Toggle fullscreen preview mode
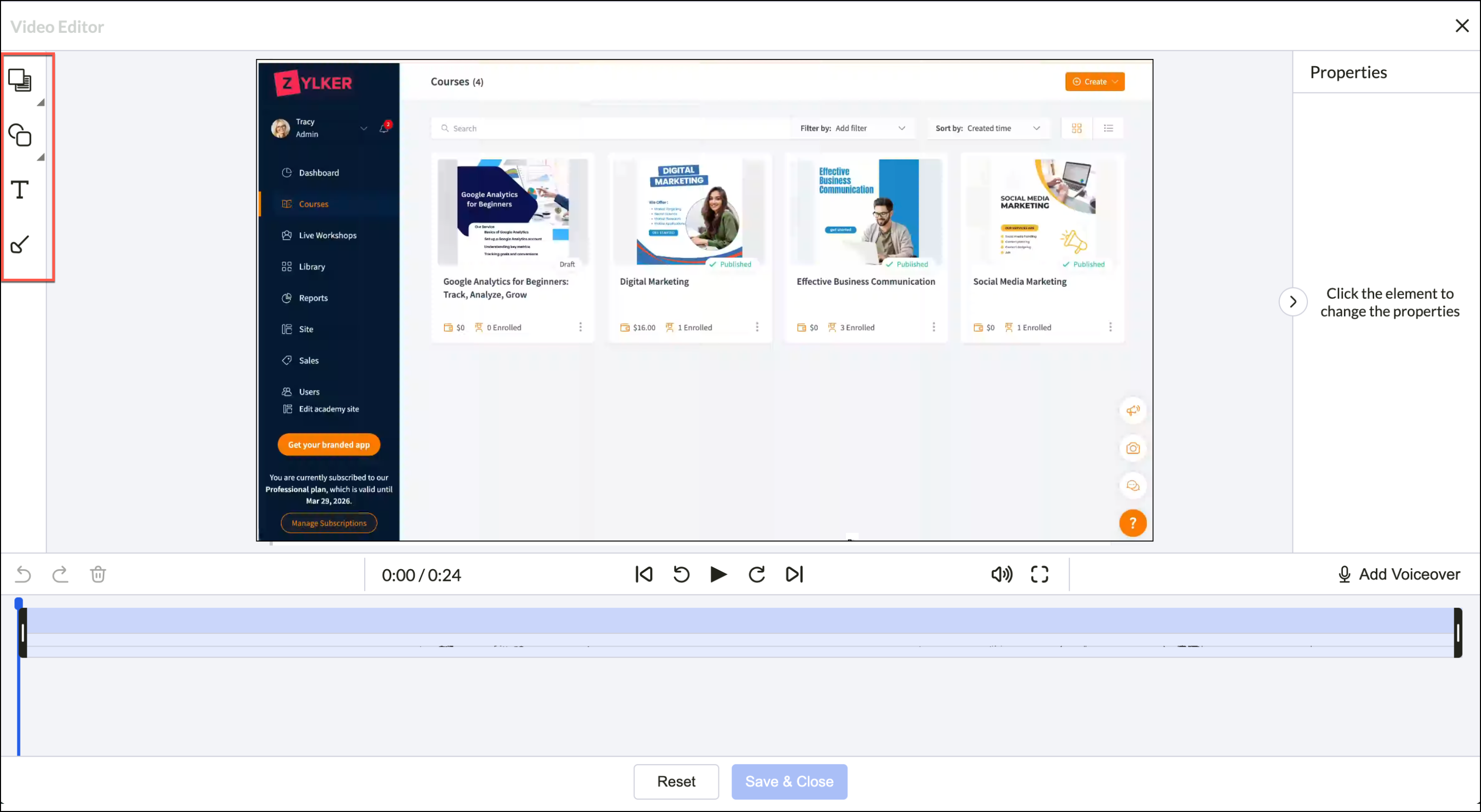 (1039, 574)
